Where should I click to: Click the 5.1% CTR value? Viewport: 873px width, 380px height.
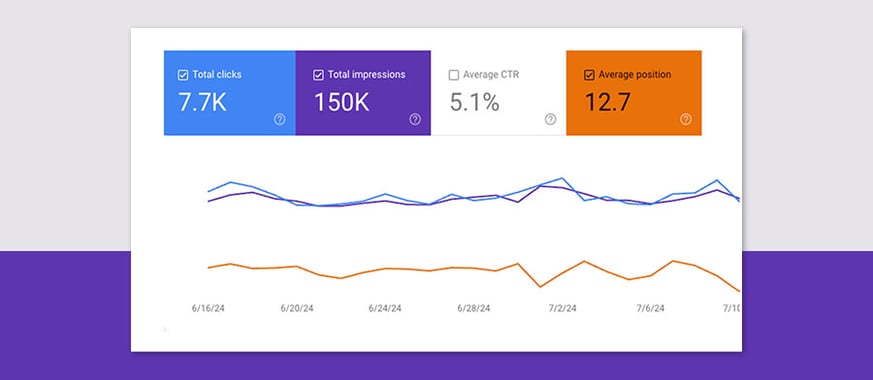point(474,102)
